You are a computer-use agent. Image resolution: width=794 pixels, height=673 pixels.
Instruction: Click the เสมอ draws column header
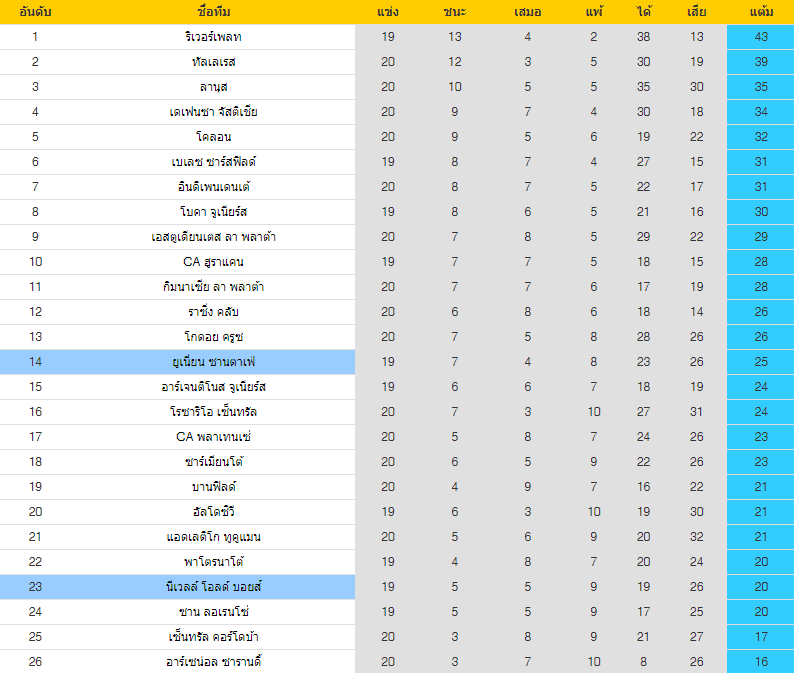point(527,12)
